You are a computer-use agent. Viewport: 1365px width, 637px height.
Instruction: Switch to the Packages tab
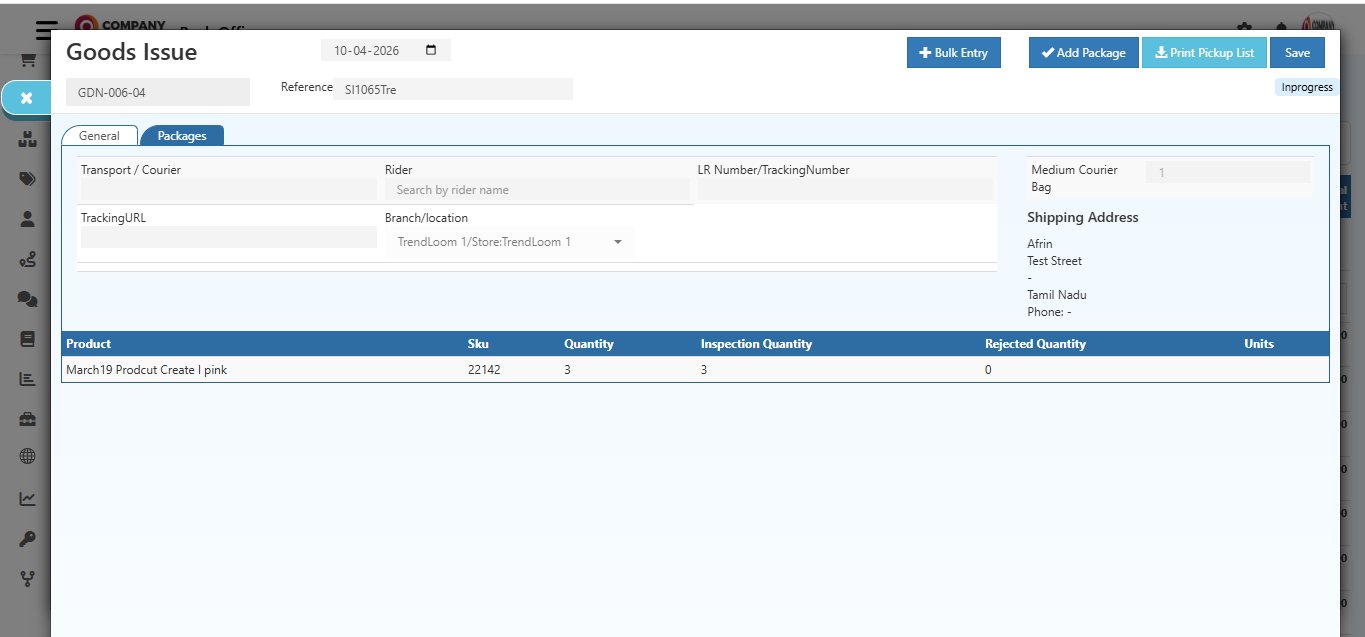182,135
